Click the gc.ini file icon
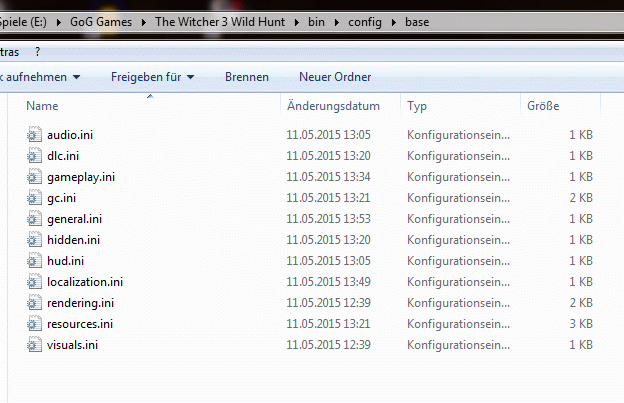 coord(34,198)
